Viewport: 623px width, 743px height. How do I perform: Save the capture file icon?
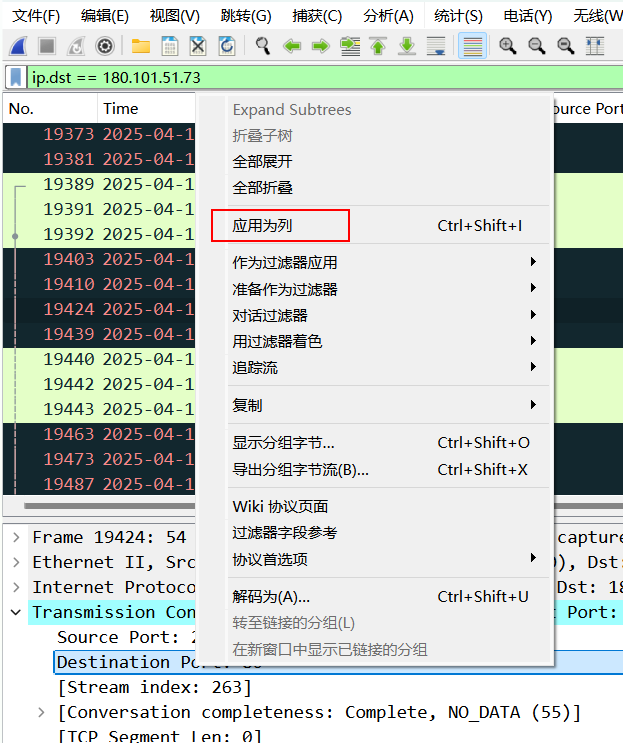click(x=170, y=46)
